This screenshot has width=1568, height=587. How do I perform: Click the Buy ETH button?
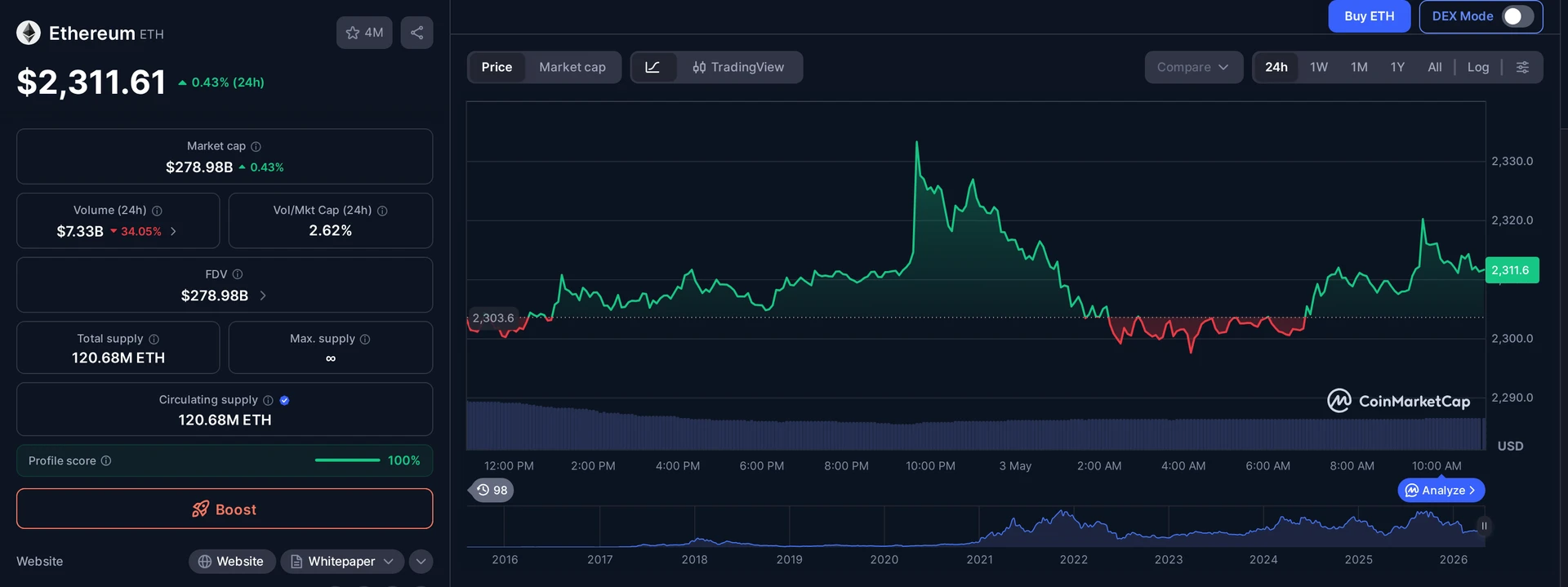click(1370, 16)
